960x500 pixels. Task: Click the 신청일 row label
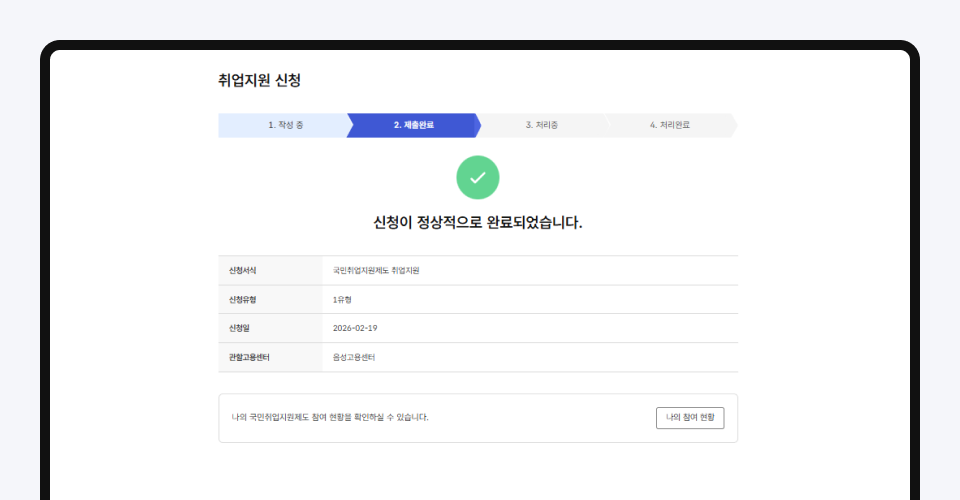pyautogui.click(x=239, y=328)
